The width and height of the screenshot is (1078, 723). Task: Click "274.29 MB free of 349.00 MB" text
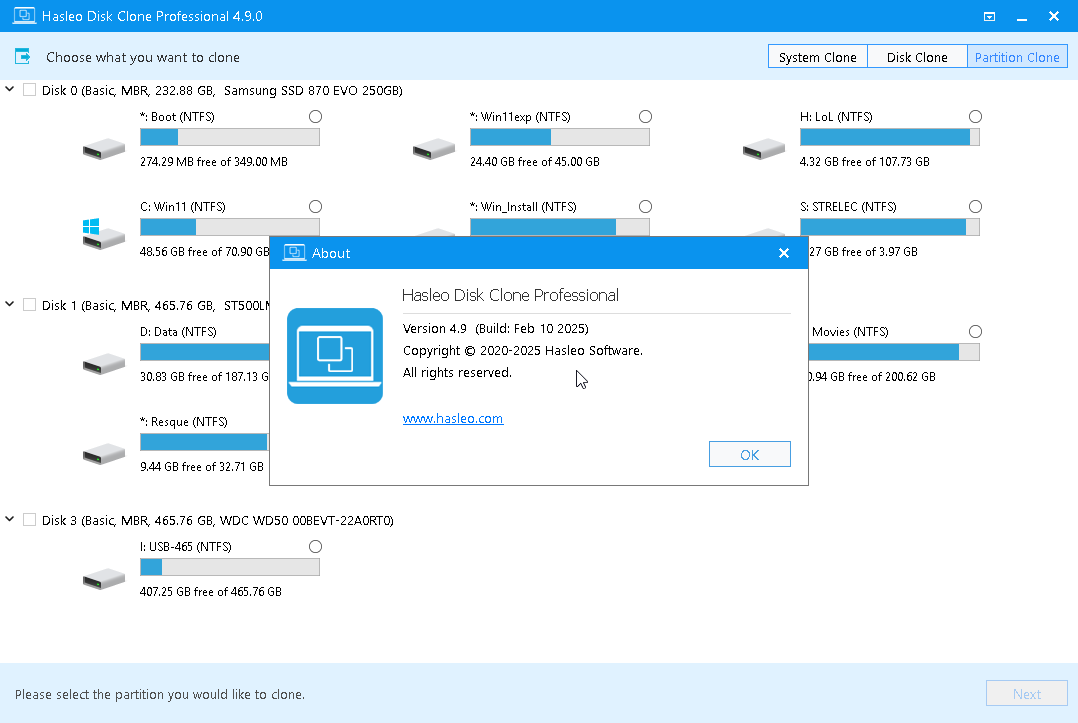click(x=214, y=162)
